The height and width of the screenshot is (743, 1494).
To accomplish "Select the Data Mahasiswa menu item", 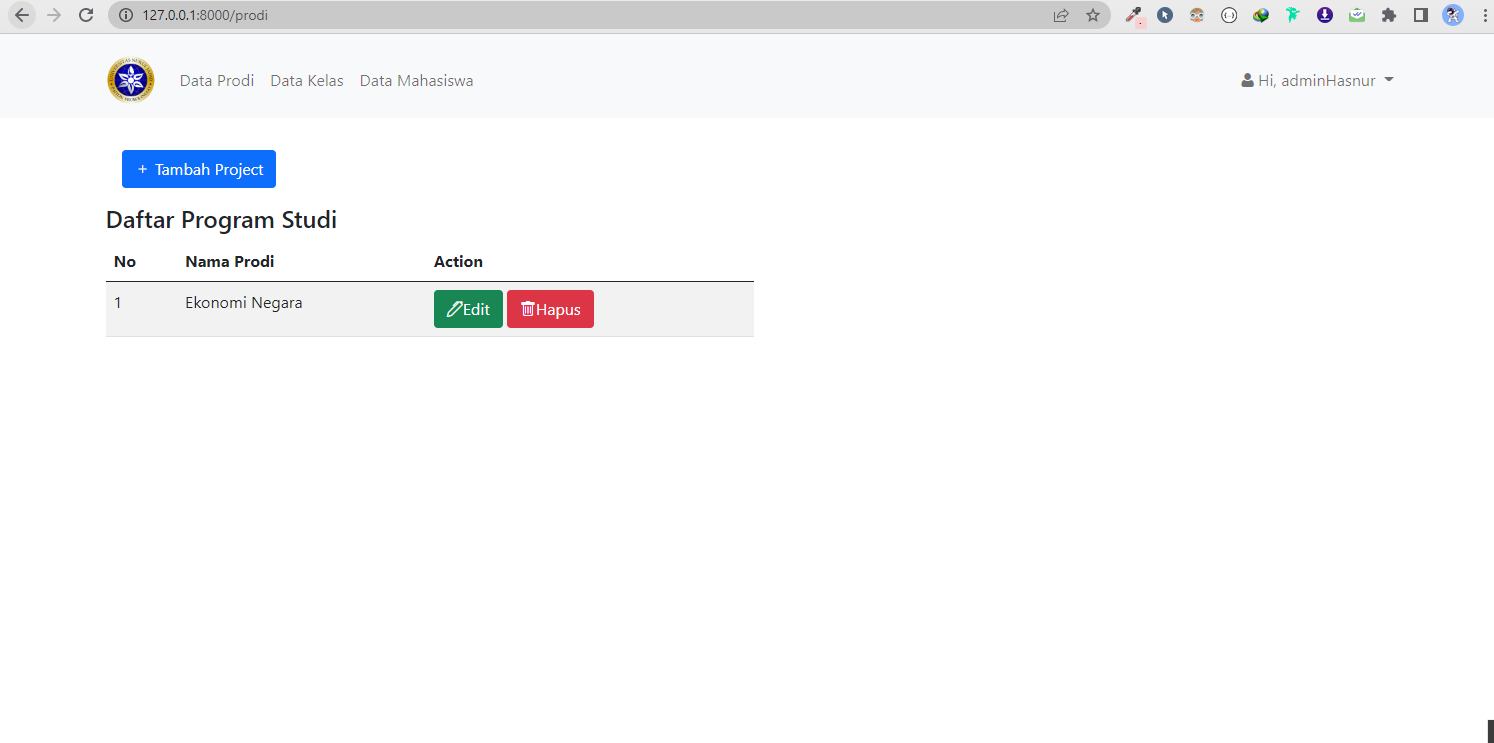I will pyautogui.click(x=416, y=80).
